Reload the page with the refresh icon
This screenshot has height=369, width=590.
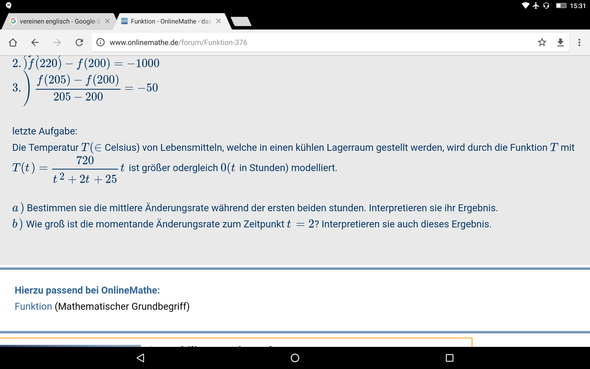pyautogui.click(x=79, y=43)
